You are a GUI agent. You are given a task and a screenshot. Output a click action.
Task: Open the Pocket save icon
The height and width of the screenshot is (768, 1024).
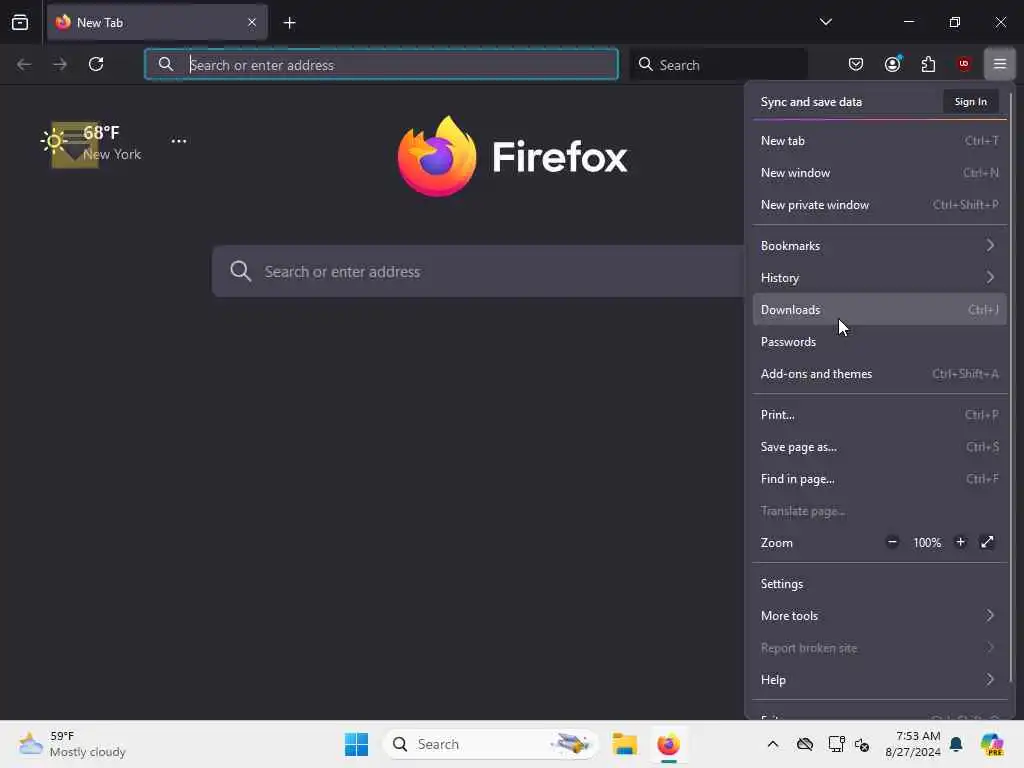pos(856,64)
